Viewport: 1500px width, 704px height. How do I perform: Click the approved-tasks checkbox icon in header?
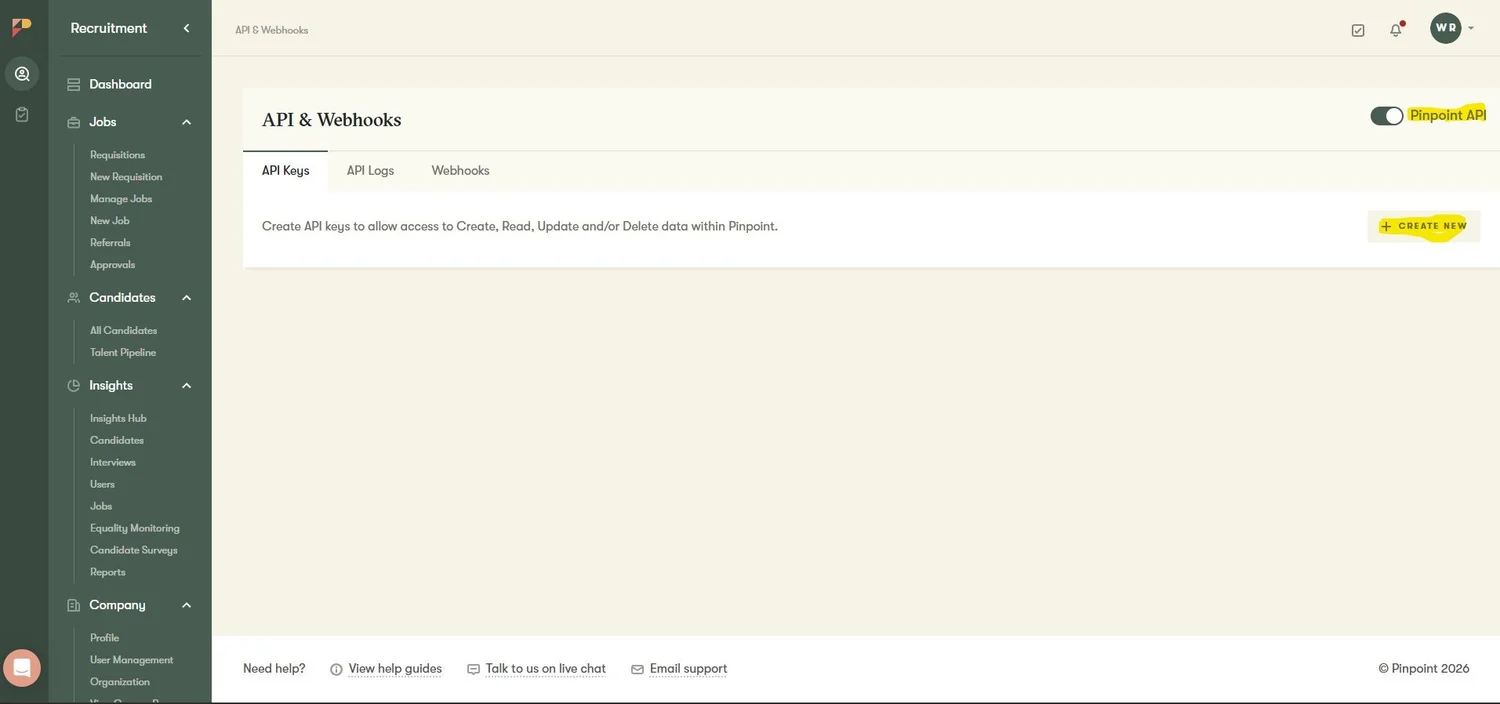1356,28
